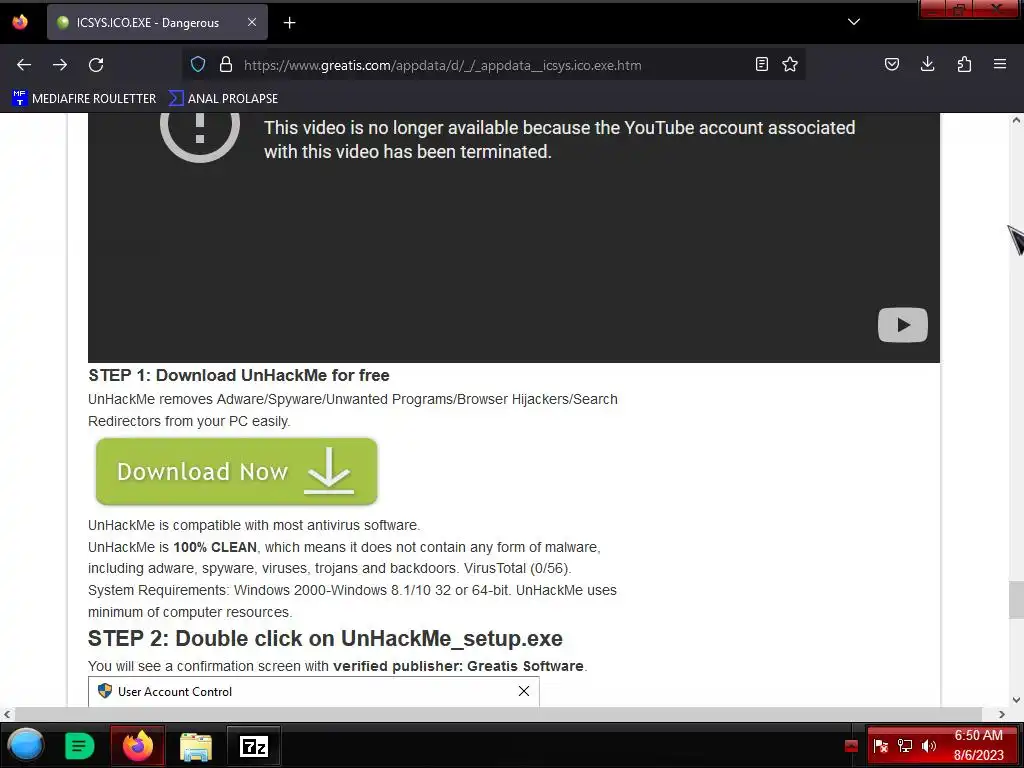Open 7-Zip from the taskbar

(254, 746)
